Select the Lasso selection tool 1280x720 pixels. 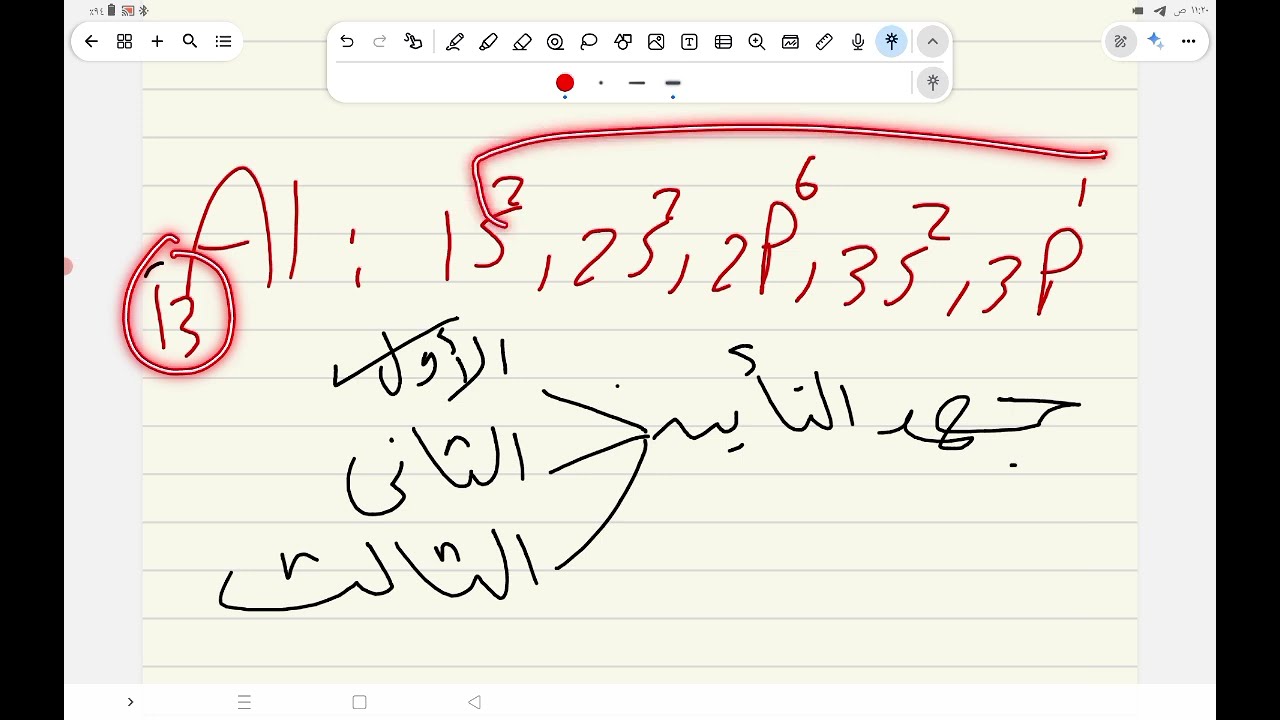pyautogui.click(x=589, y=41)
